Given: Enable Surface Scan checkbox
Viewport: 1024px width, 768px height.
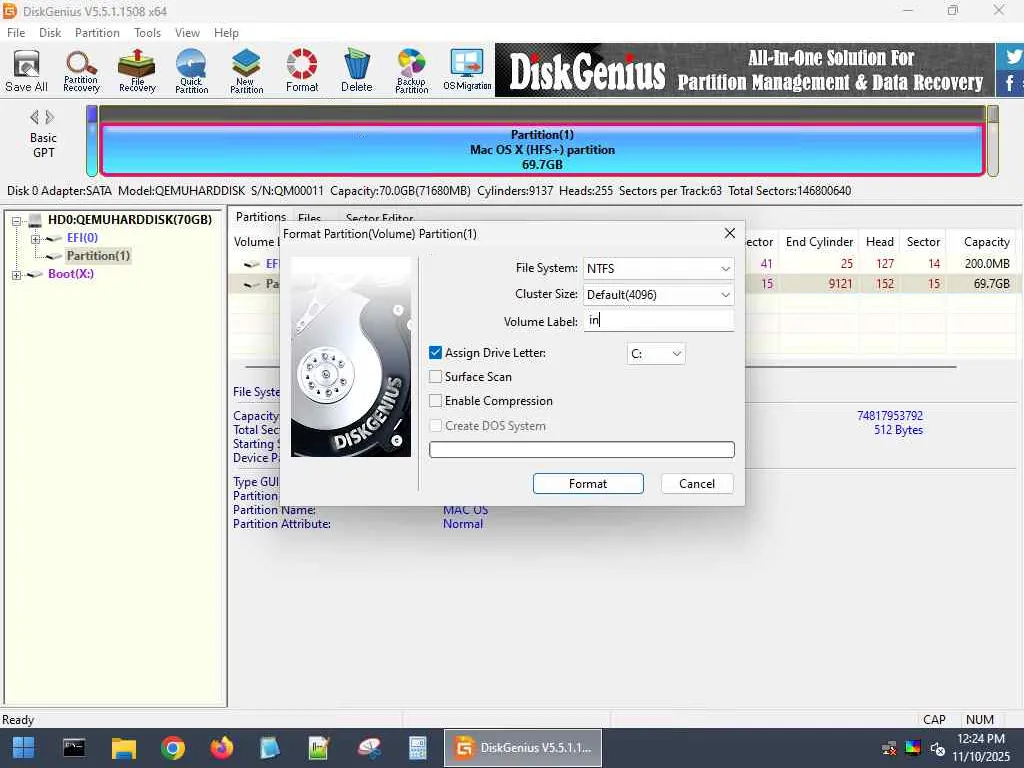Looking at the screenshot, I should [436, 377].
